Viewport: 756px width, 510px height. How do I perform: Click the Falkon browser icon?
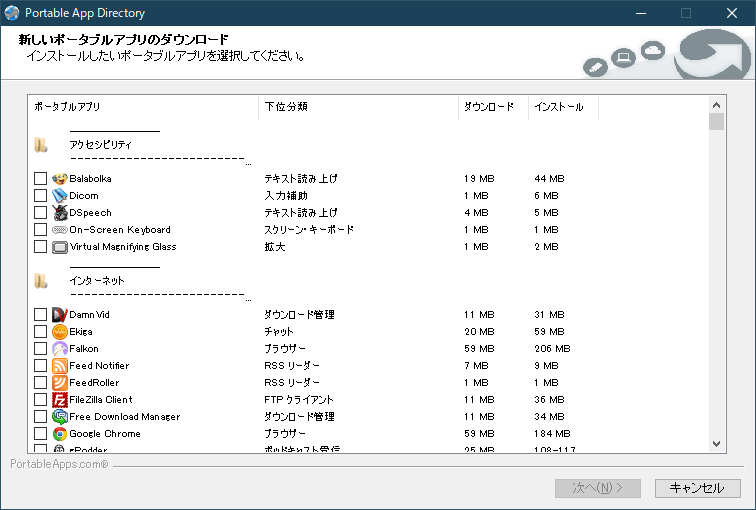point(60,349)
